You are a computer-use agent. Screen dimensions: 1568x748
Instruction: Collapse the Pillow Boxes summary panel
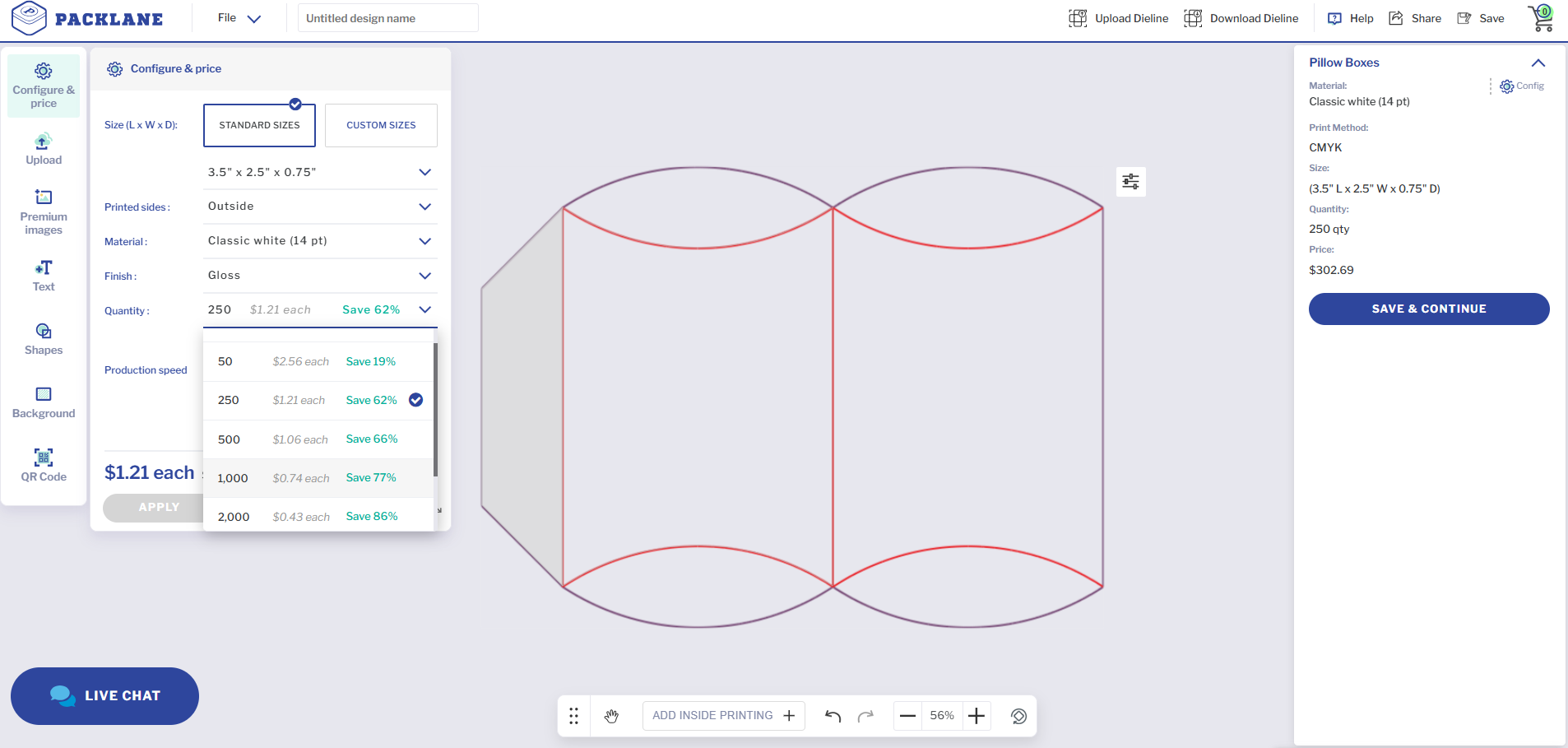point(1538,63)
